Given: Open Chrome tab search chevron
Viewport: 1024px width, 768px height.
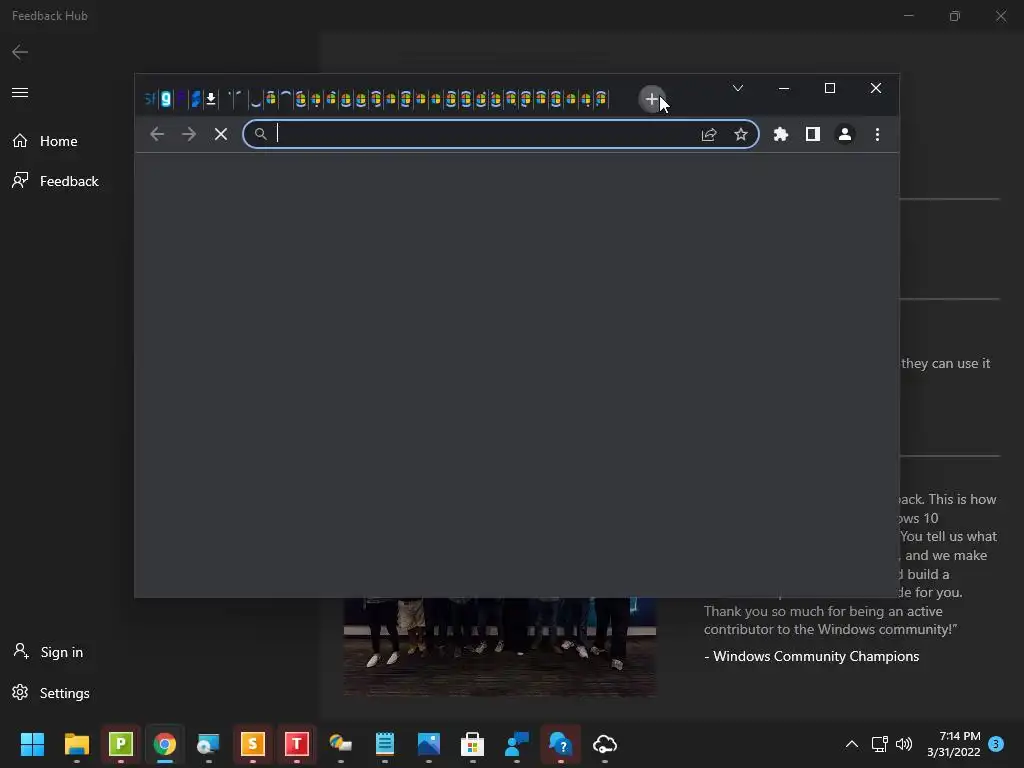Looking at the screenshot, I should pos(738,88).
